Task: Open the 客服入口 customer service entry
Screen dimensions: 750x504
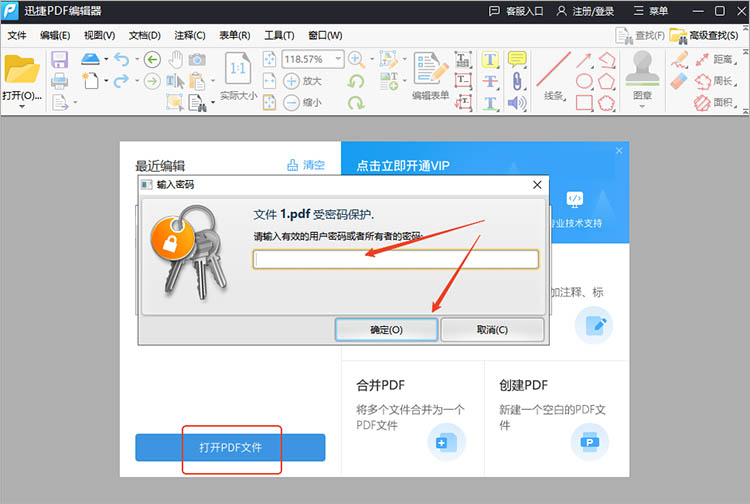Action: click(516, 11)
